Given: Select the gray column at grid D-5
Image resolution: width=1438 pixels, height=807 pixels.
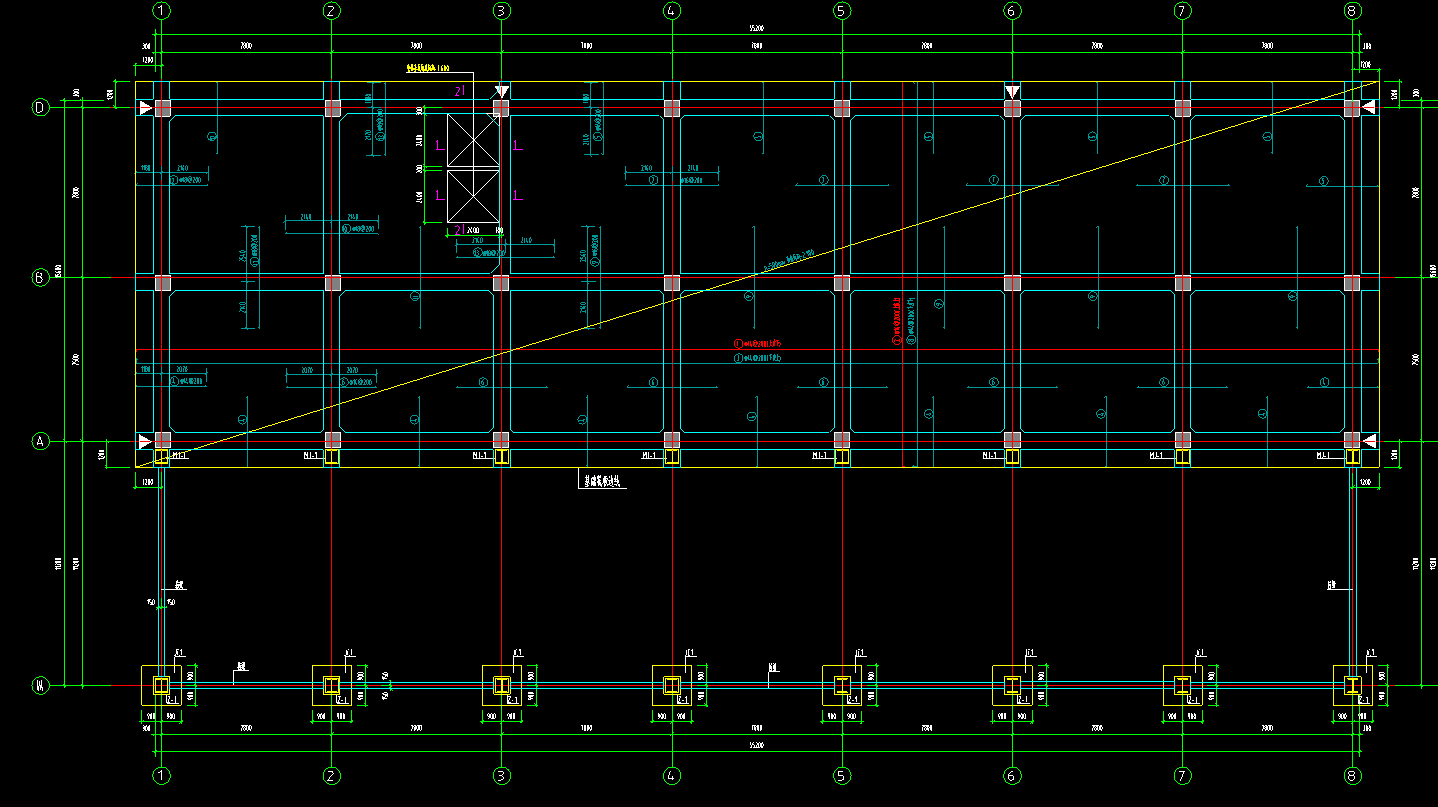Looking at the screenshot, I should (842, 108).
